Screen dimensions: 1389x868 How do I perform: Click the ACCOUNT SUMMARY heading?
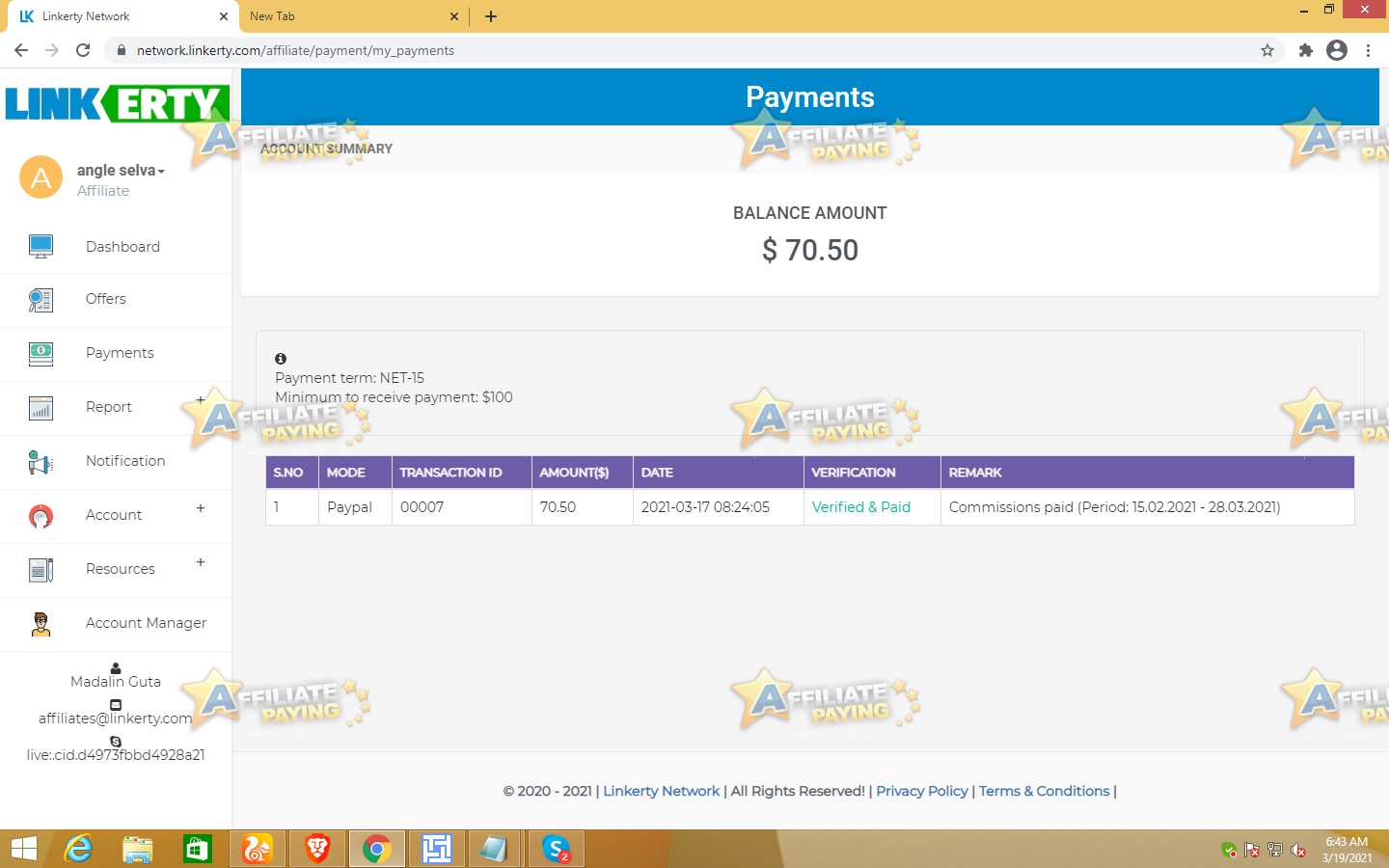tap(327, 149)
